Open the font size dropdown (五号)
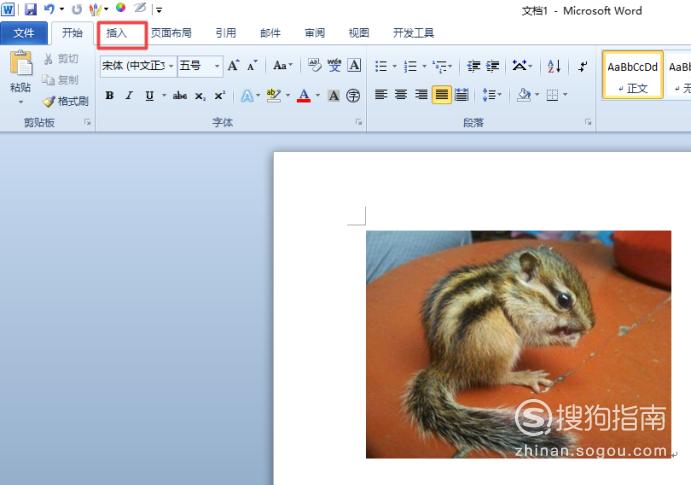 click(x=217, y=66)
